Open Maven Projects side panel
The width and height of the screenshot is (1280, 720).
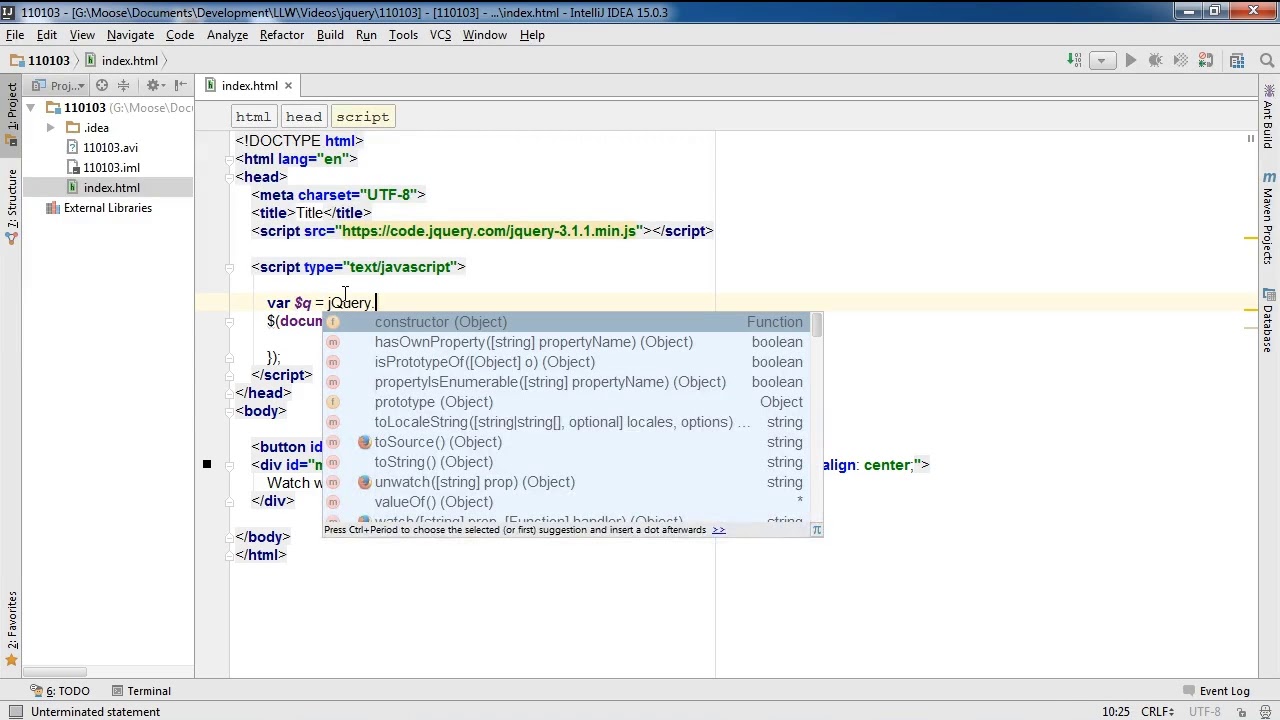pyautogui.click(x=1268, y=217)
